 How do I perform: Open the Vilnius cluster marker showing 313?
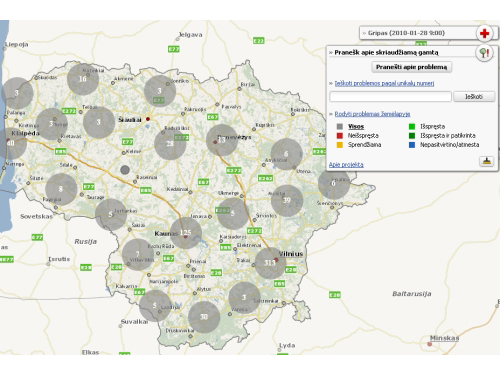pos(270,263)
